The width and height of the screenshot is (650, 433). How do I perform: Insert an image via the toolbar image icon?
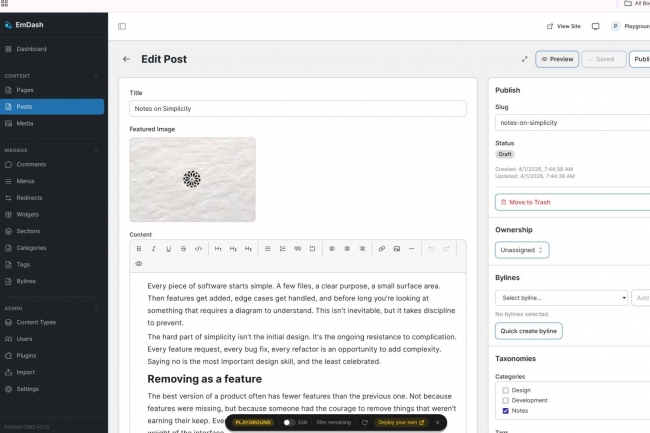coord(396,248)
